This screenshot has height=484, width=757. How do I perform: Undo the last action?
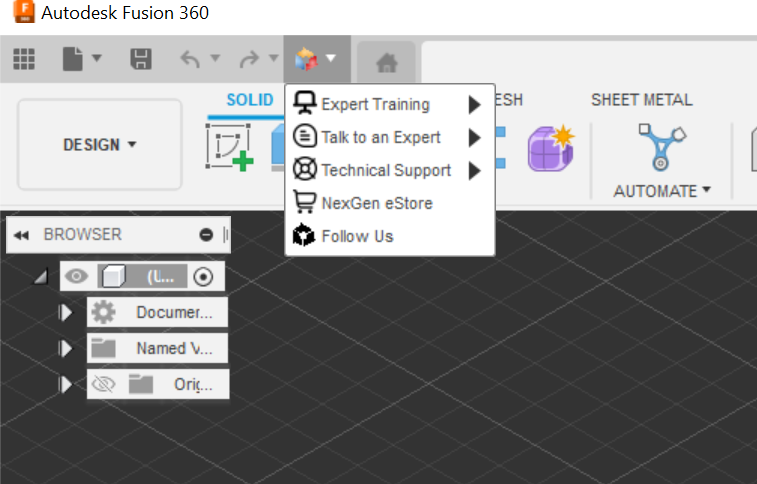tap(190, 59)
